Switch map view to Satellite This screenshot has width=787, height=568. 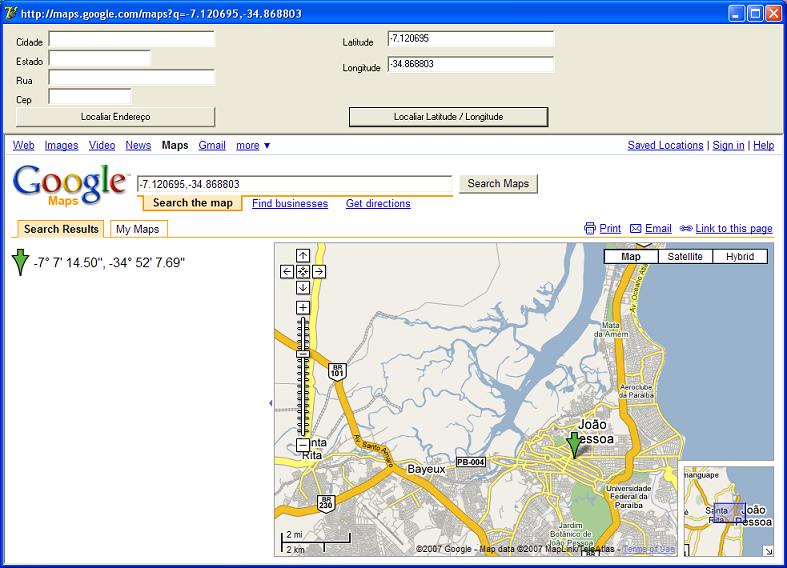[x=685, y=257]
